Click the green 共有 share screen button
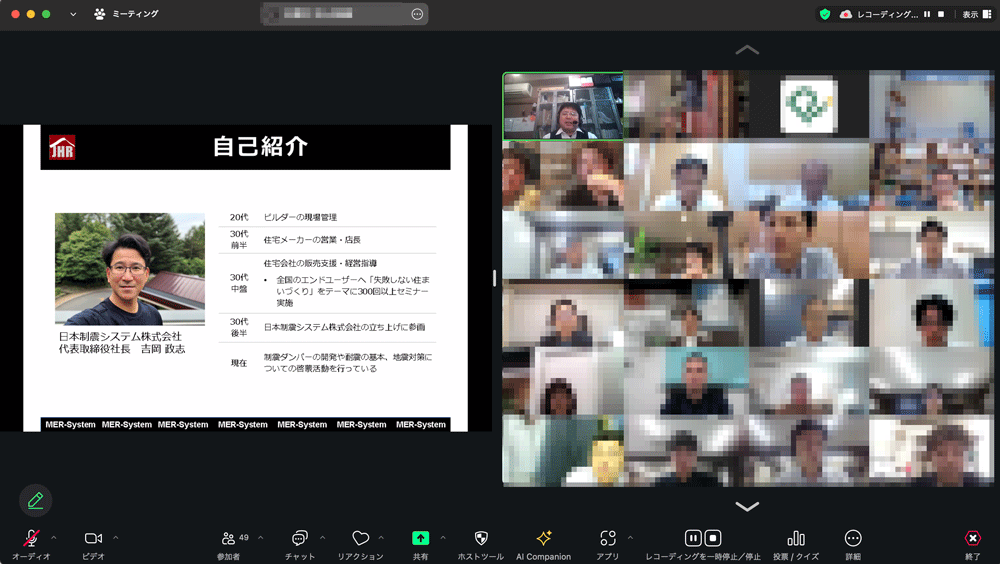Image resolution: width=1000 pixels, height=564 pixels. tap(420, 538)
